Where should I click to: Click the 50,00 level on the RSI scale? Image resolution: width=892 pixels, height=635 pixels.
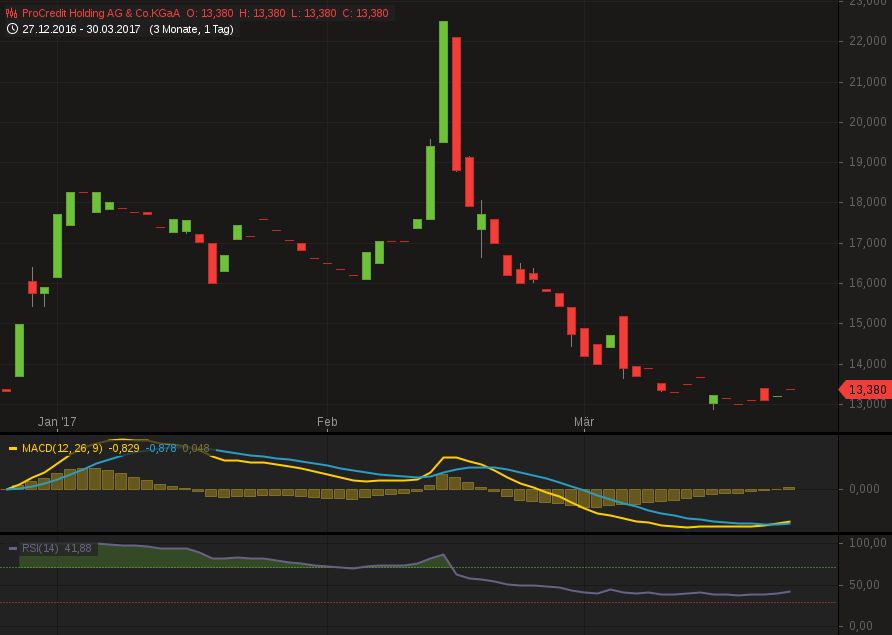(866, 583)
